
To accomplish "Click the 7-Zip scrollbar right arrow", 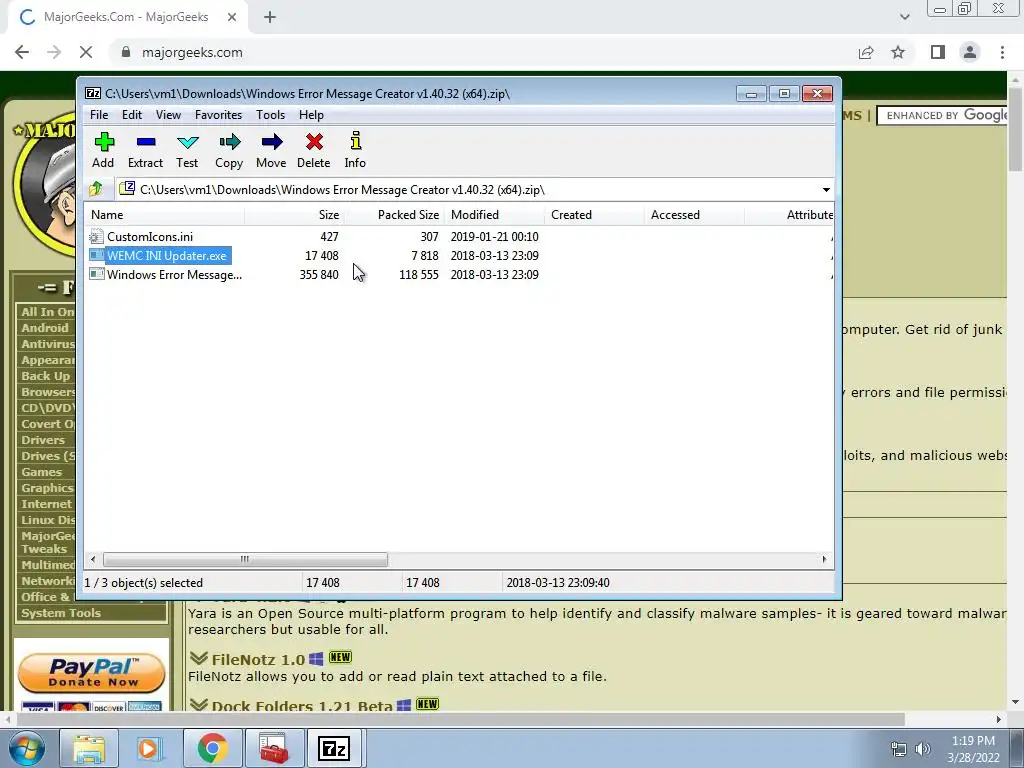I will coord(824,559).
